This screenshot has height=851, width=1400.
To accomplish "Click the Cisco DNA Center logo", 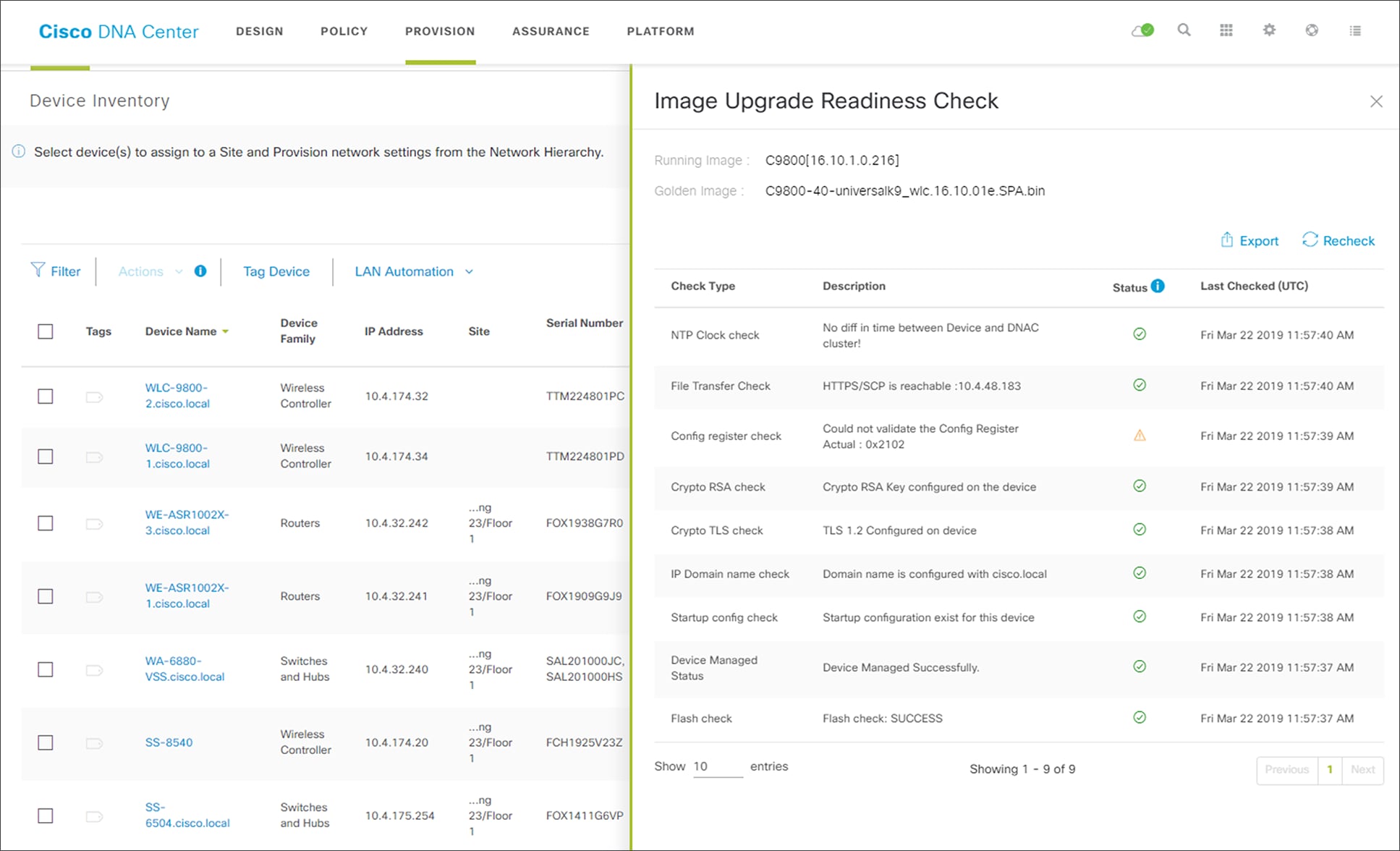I will (x=119, y=32).
